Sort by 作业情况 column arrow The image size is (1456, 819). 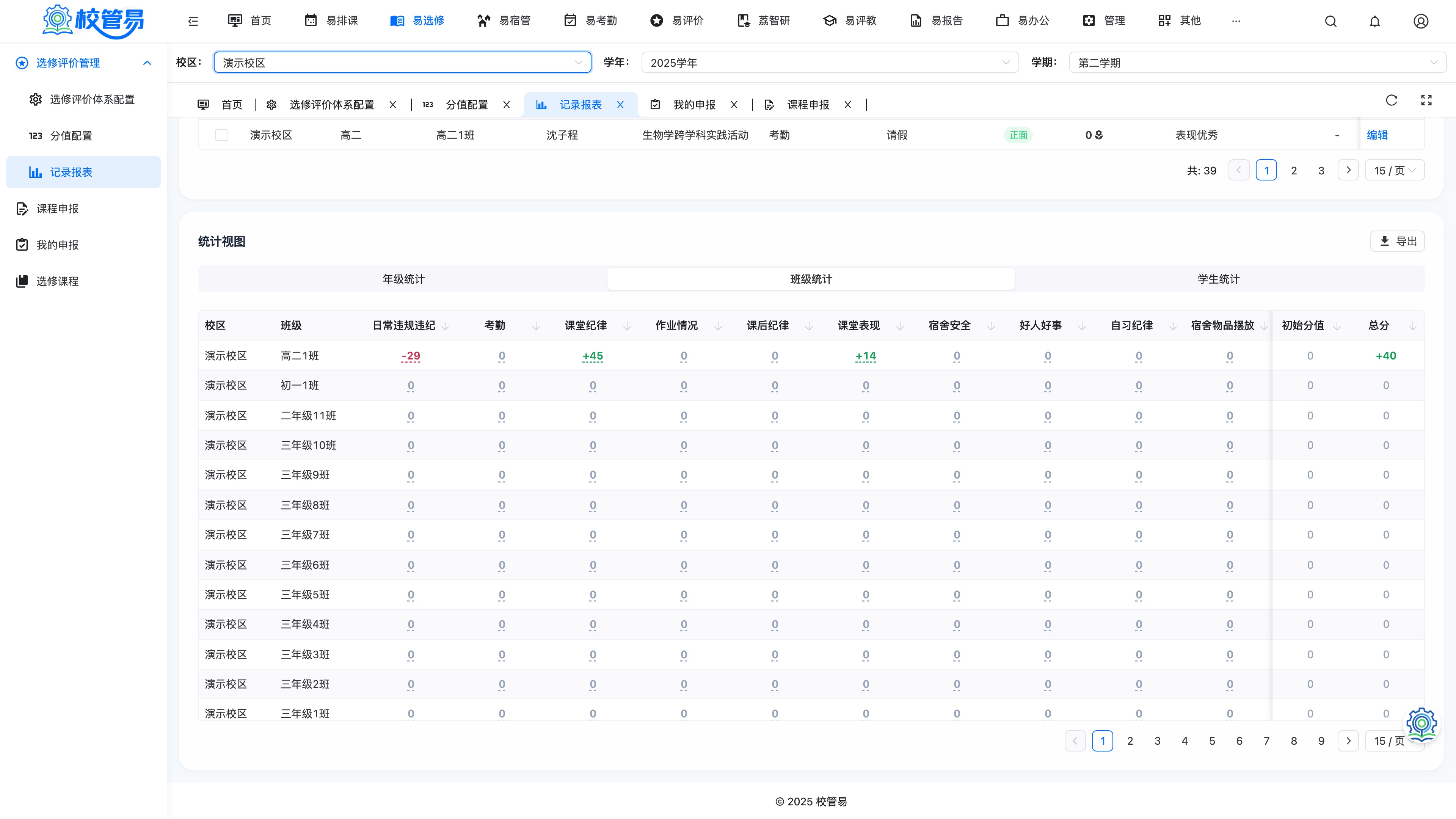point(718,326)
